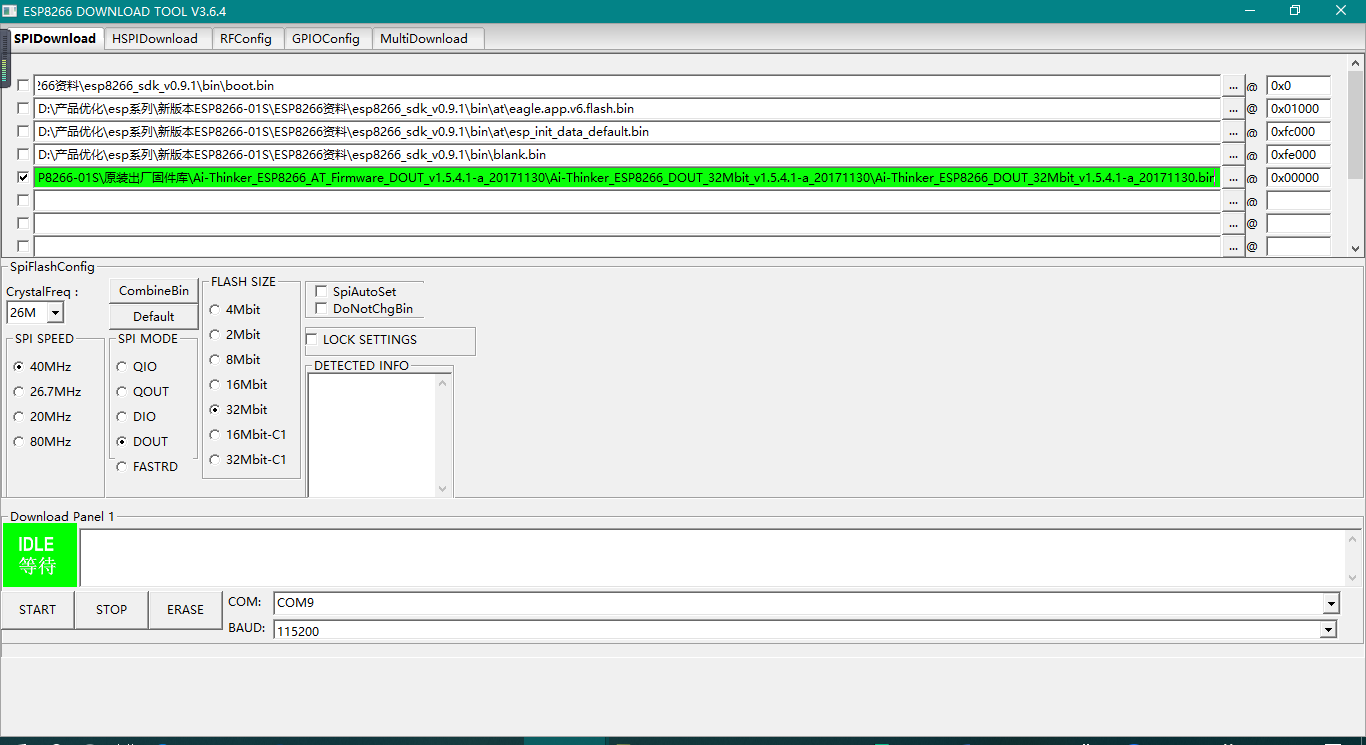
Task: Select DIO SPI mode
Action: (122, 417)
